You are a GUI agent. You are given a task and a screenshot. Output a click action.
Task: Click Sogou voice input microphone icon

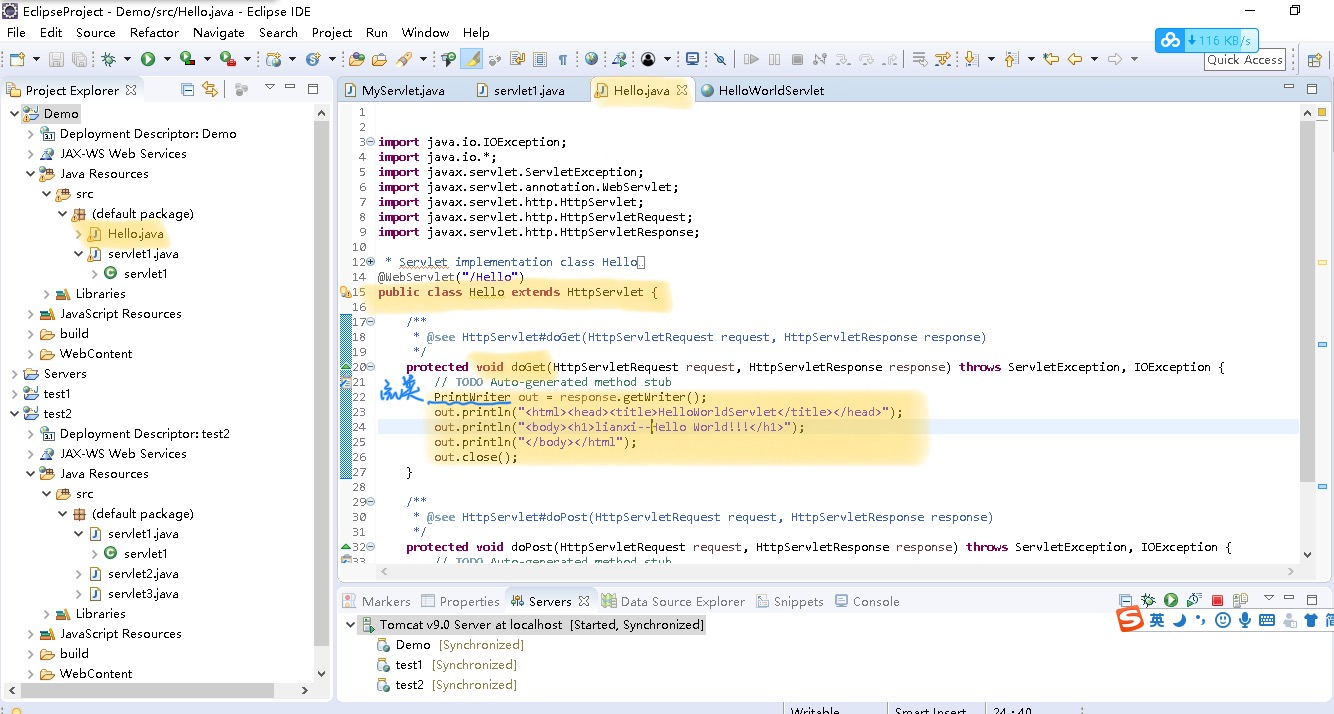coord(1245,620)
